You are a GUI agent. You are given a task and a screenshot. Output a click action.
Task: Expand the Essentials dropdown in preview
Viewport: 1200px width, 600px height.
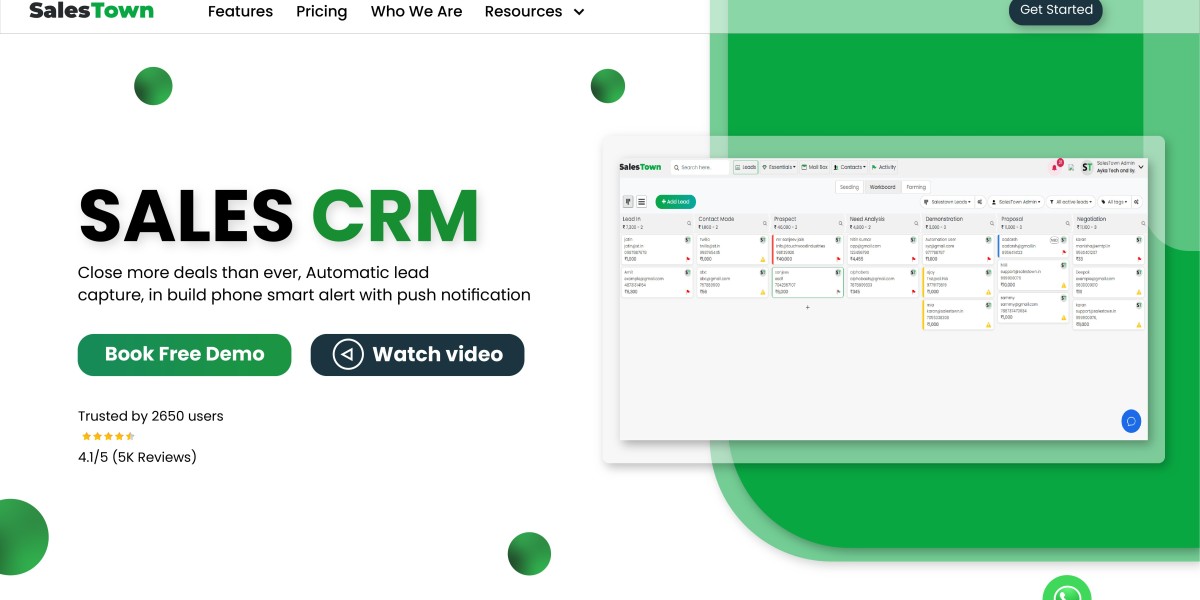point(780,167)
